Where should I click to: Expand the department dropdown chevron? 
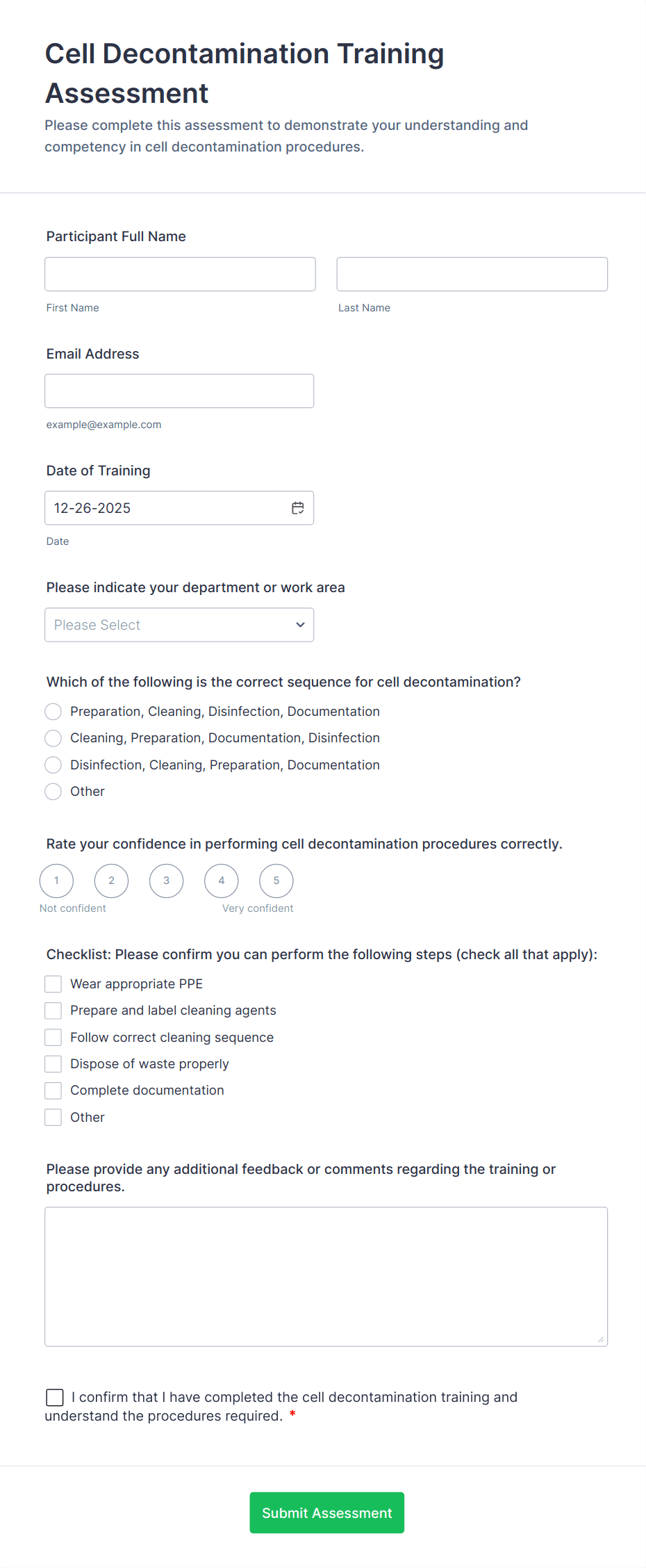coord(300,625)
